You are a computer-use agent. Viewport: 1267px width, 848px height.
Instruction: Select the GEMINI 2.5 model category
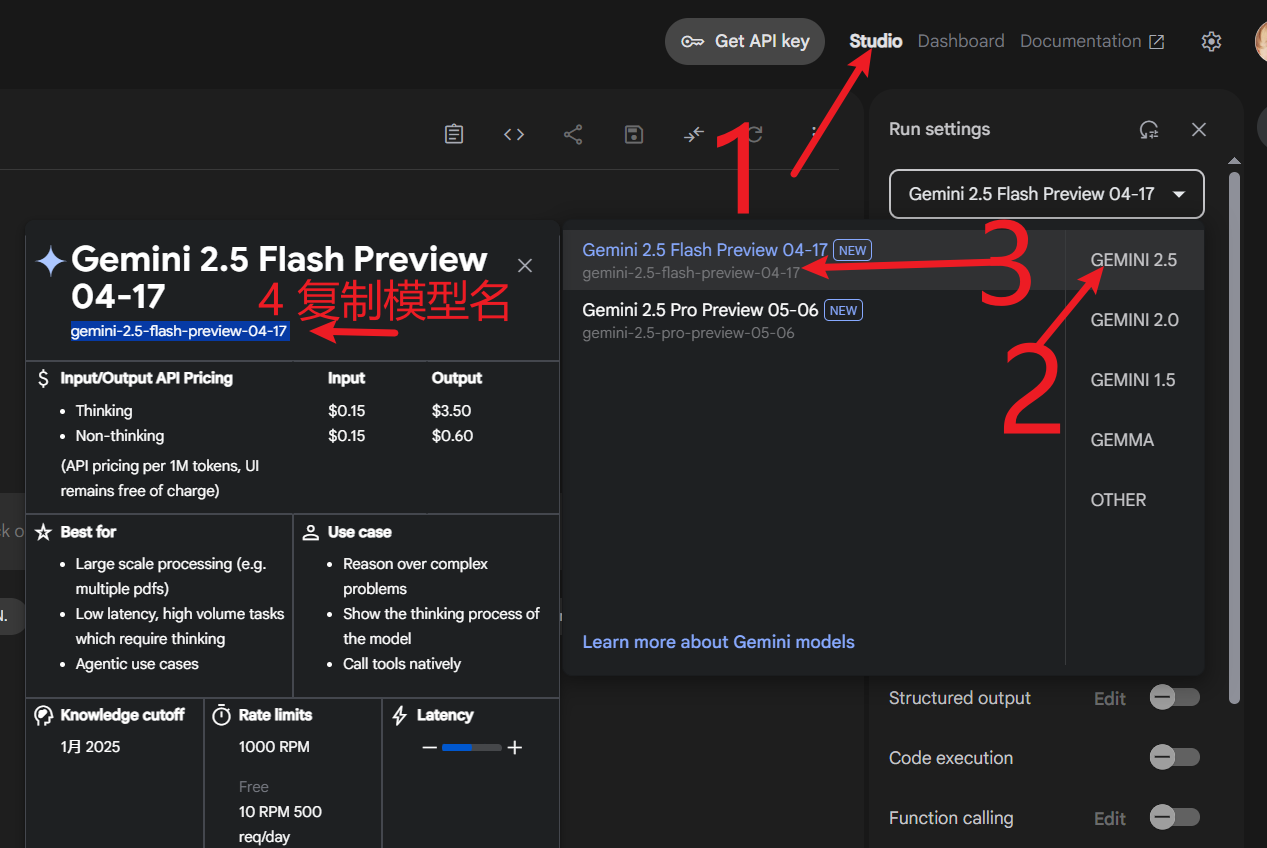pos(1134,260)
